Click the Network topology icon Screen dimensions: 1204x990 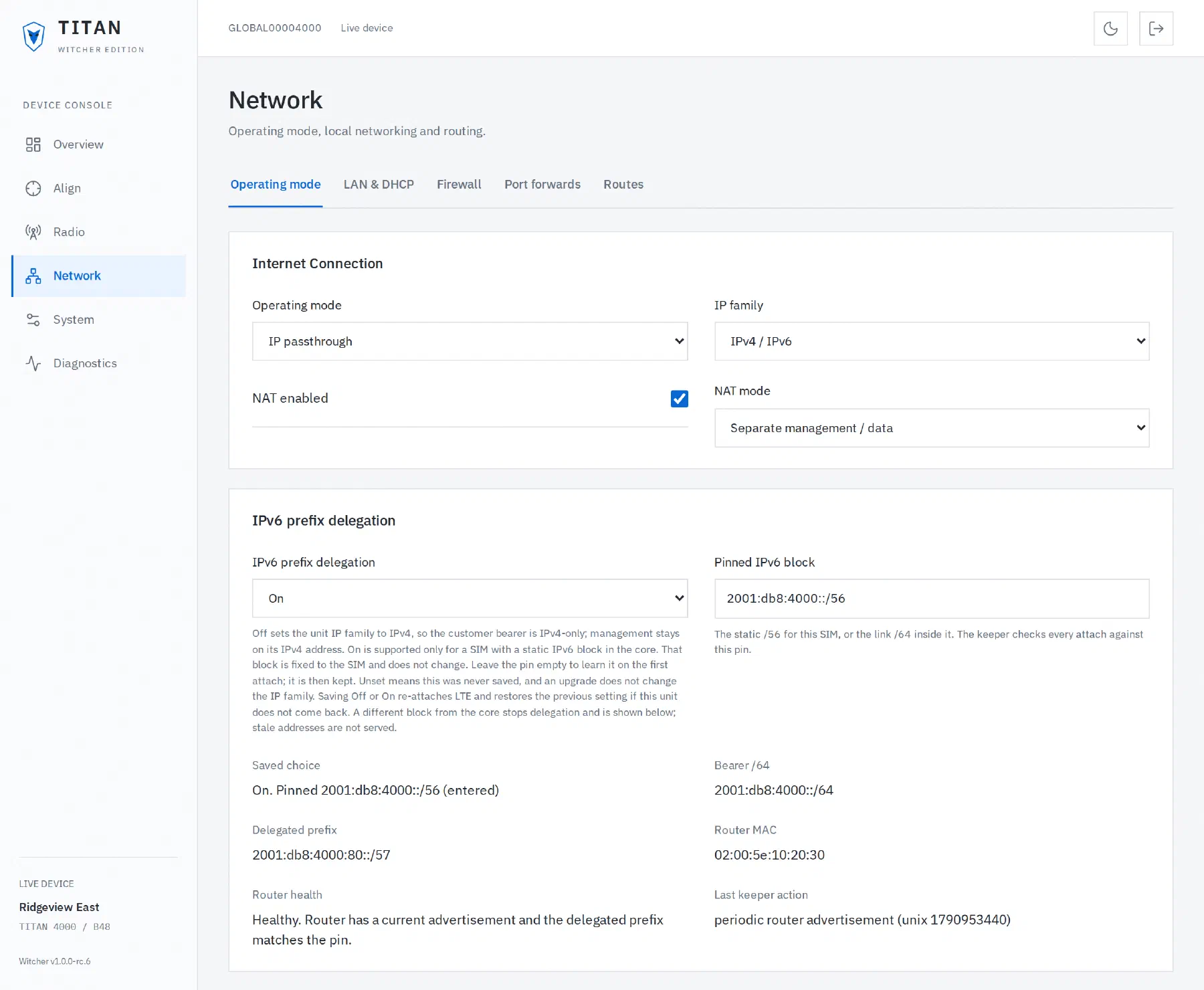(33, 276)
